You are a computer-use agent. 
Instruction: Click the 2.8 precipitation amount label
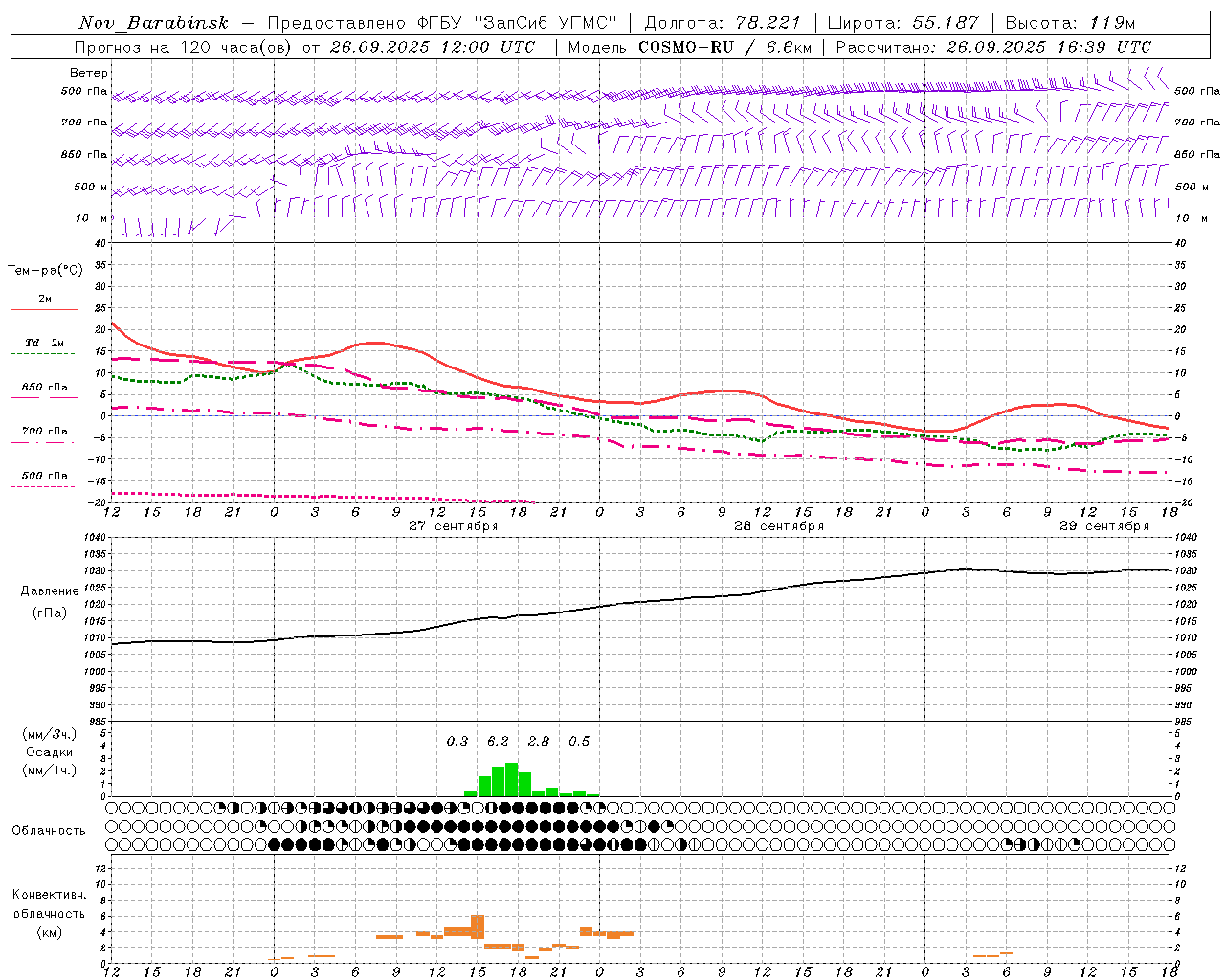point(539,741)
